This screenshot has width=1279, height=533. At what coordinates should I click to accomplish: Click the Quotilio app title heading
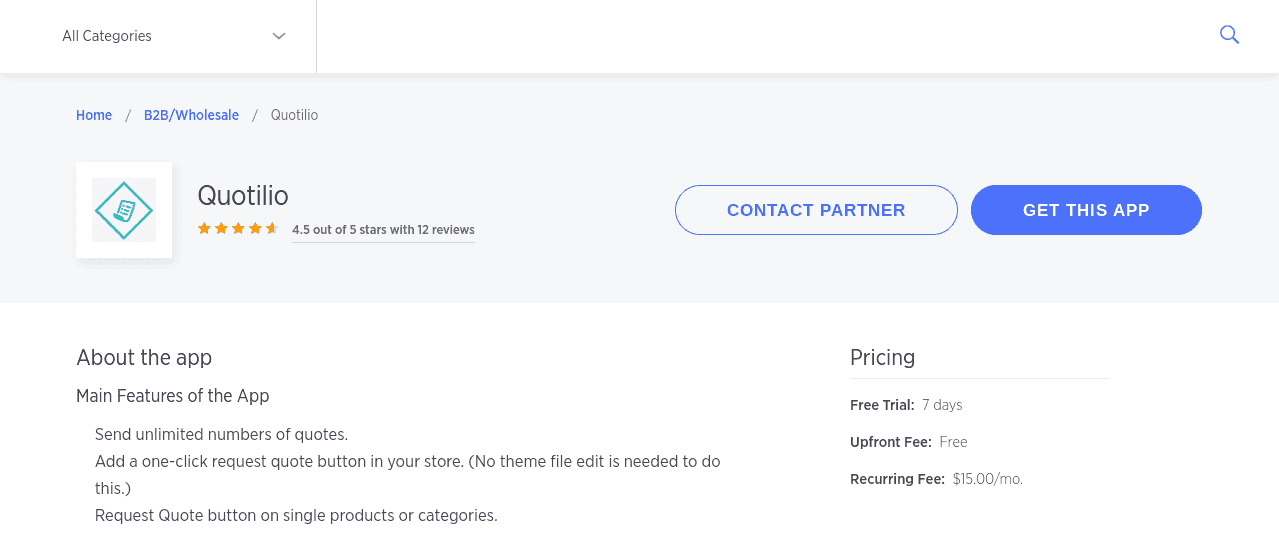pos(243,195)
